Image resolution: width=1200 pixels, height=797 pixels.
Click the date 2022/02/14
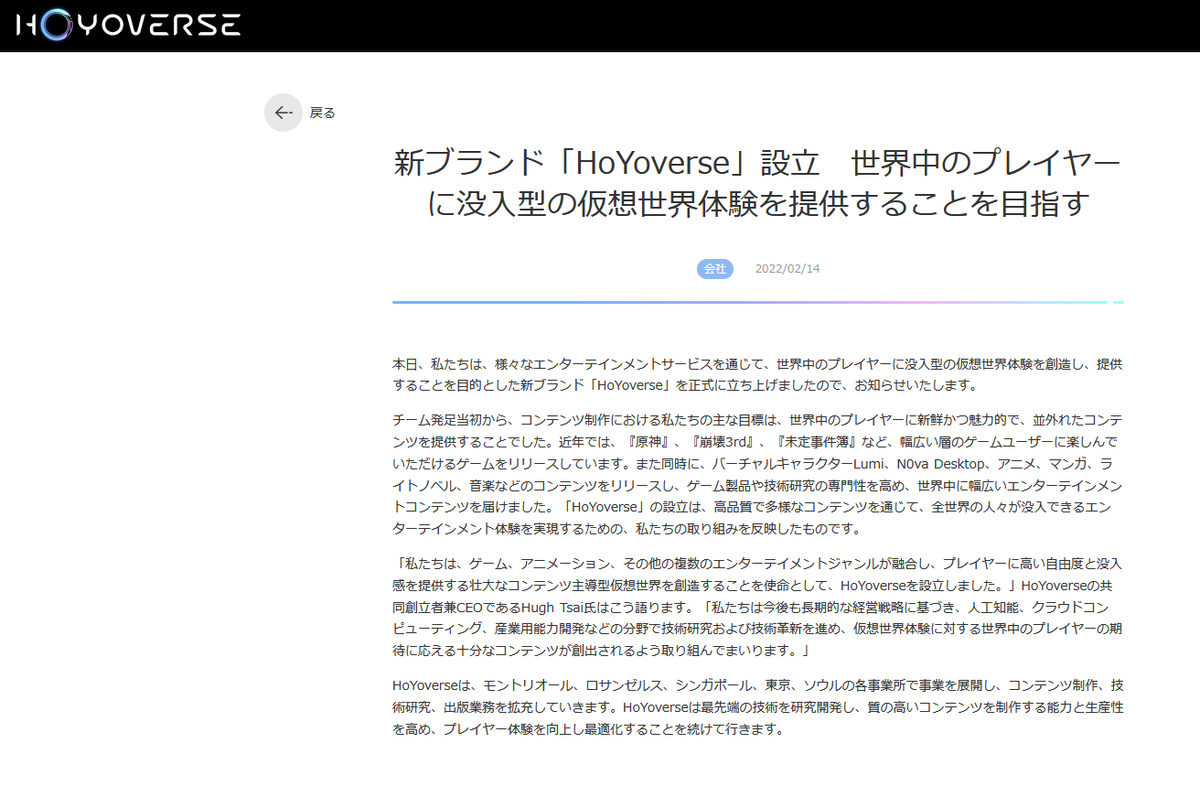click(787, 269)
